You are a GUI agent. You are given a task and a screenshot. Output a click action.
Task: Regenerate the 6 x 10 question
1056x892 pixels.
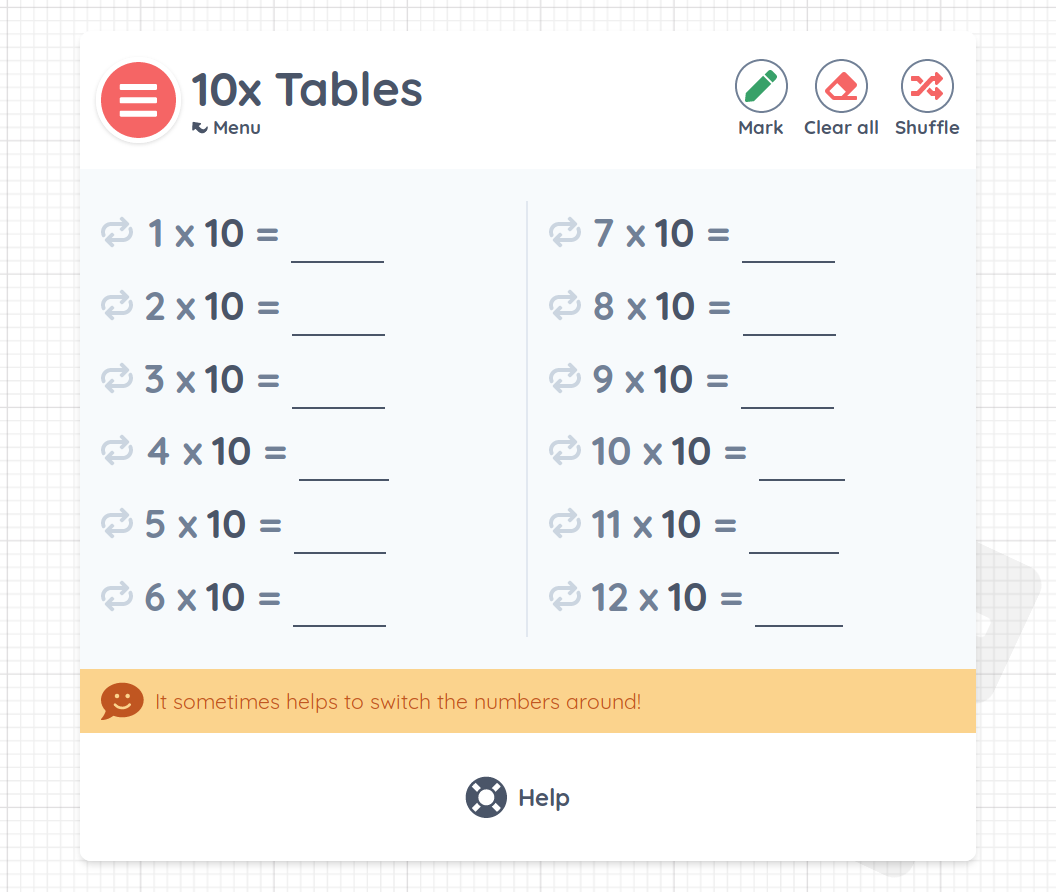click(x=117, y=597)
